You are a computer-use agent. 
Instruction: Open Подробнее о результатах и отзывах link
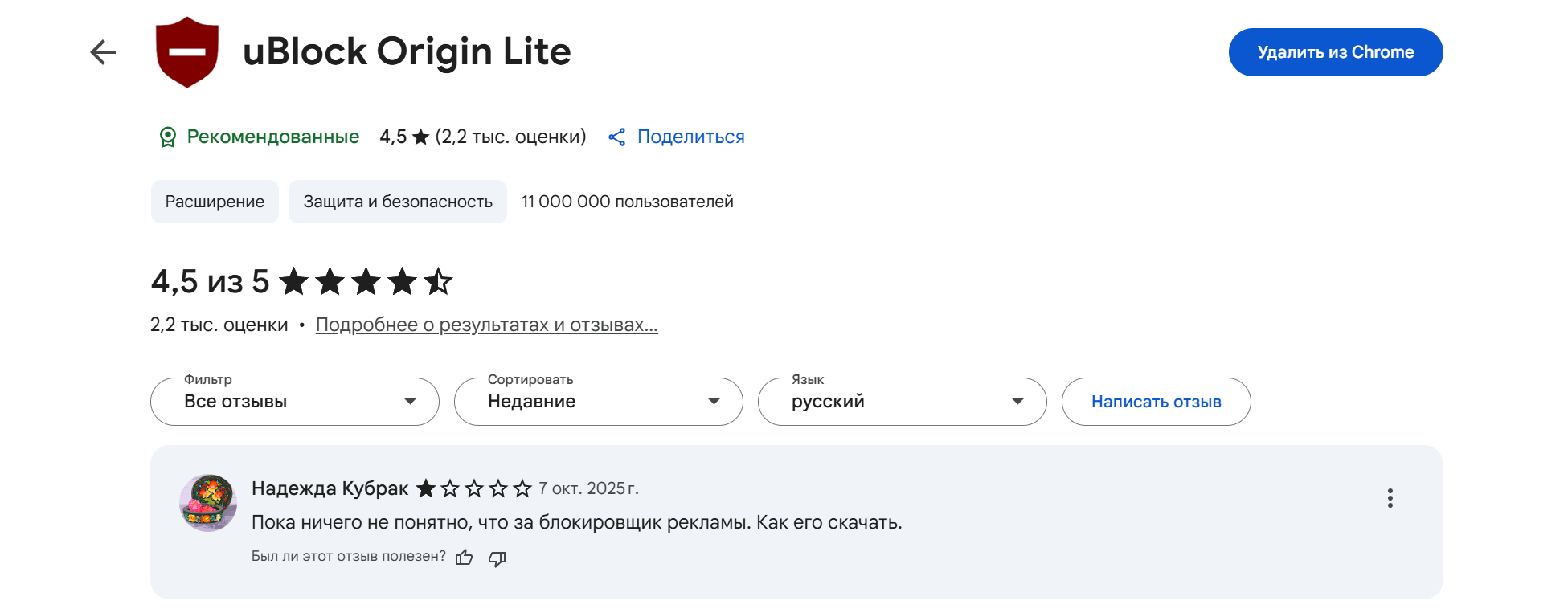click(486, 325)
